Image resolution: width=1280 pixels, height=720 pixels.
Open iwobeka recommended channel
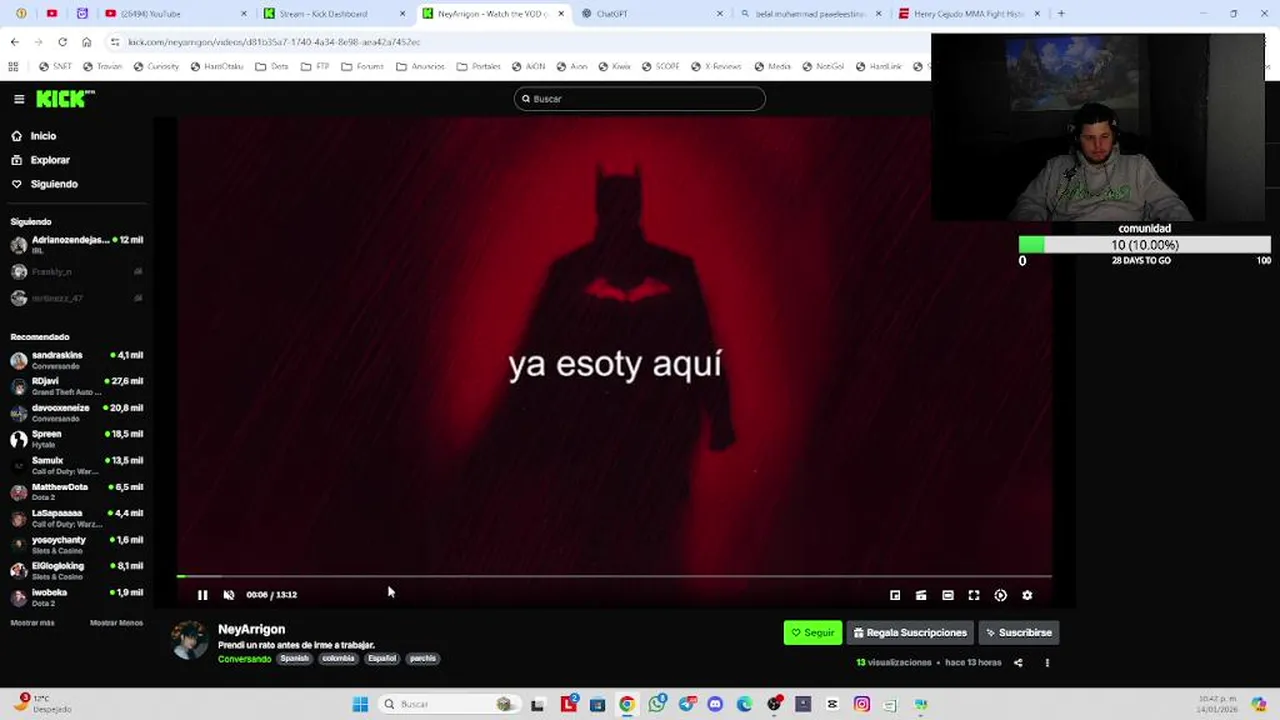(77, 597)
